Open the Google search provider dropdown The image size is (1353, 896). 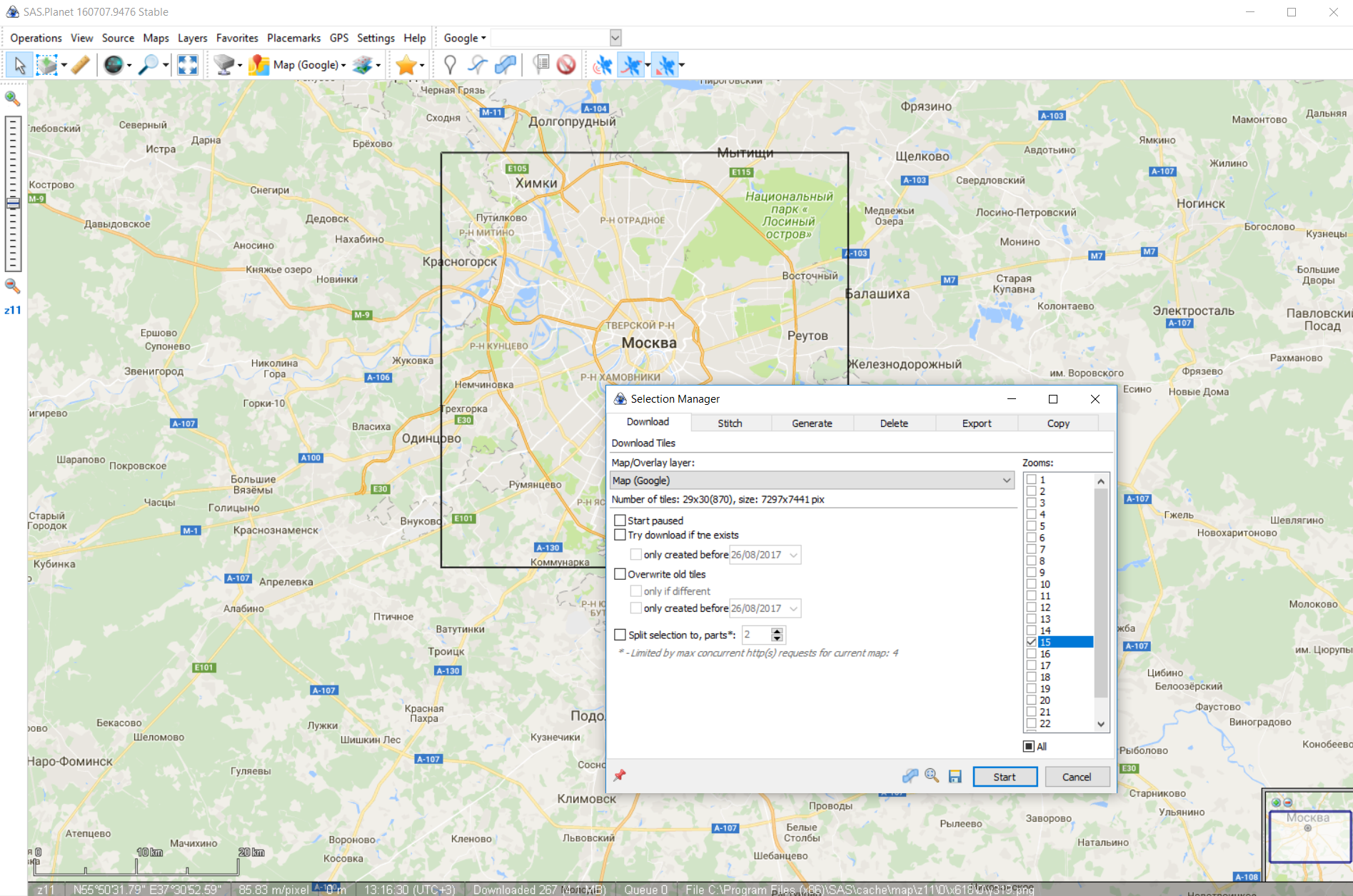coord(465,38)
